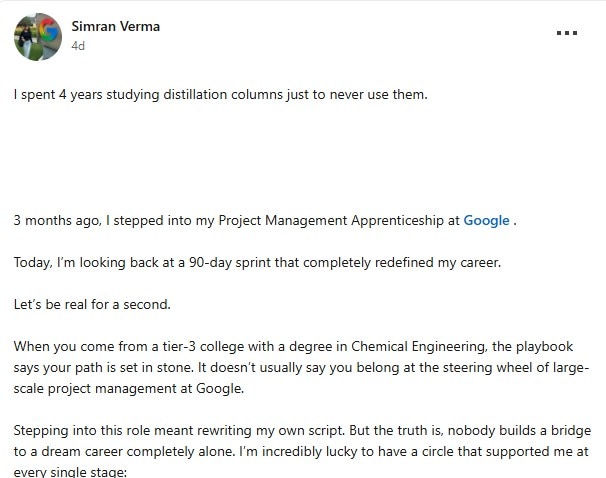
Task: Click the blue Google company link
Action: pos(486,220)
